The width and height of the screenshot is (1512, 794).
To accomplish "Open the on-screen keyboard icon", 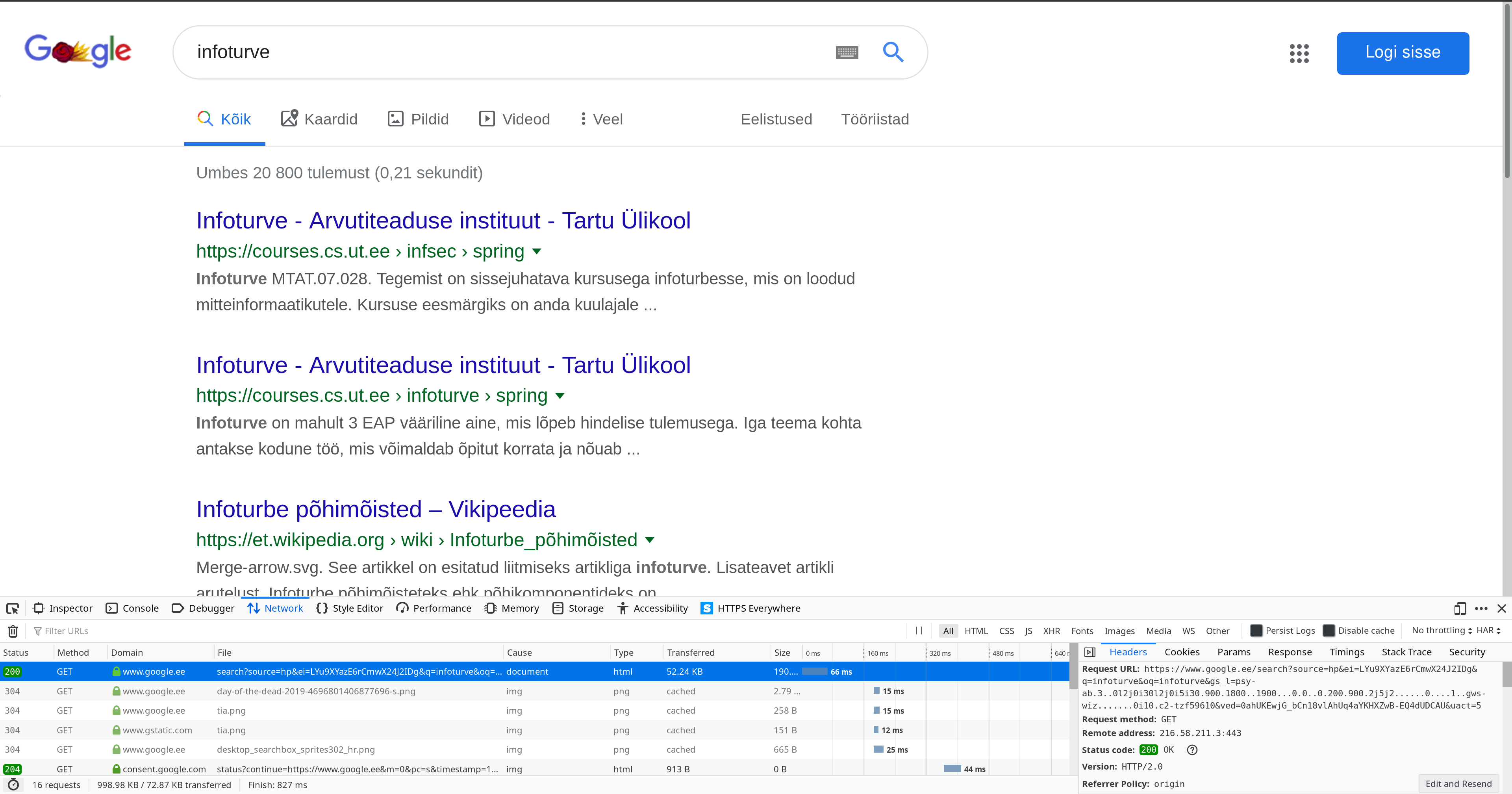I will click(847, 52).
